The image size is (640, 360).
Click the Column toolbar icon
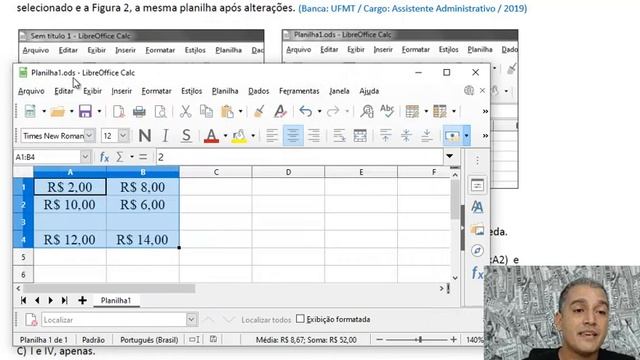click(440, 111)
